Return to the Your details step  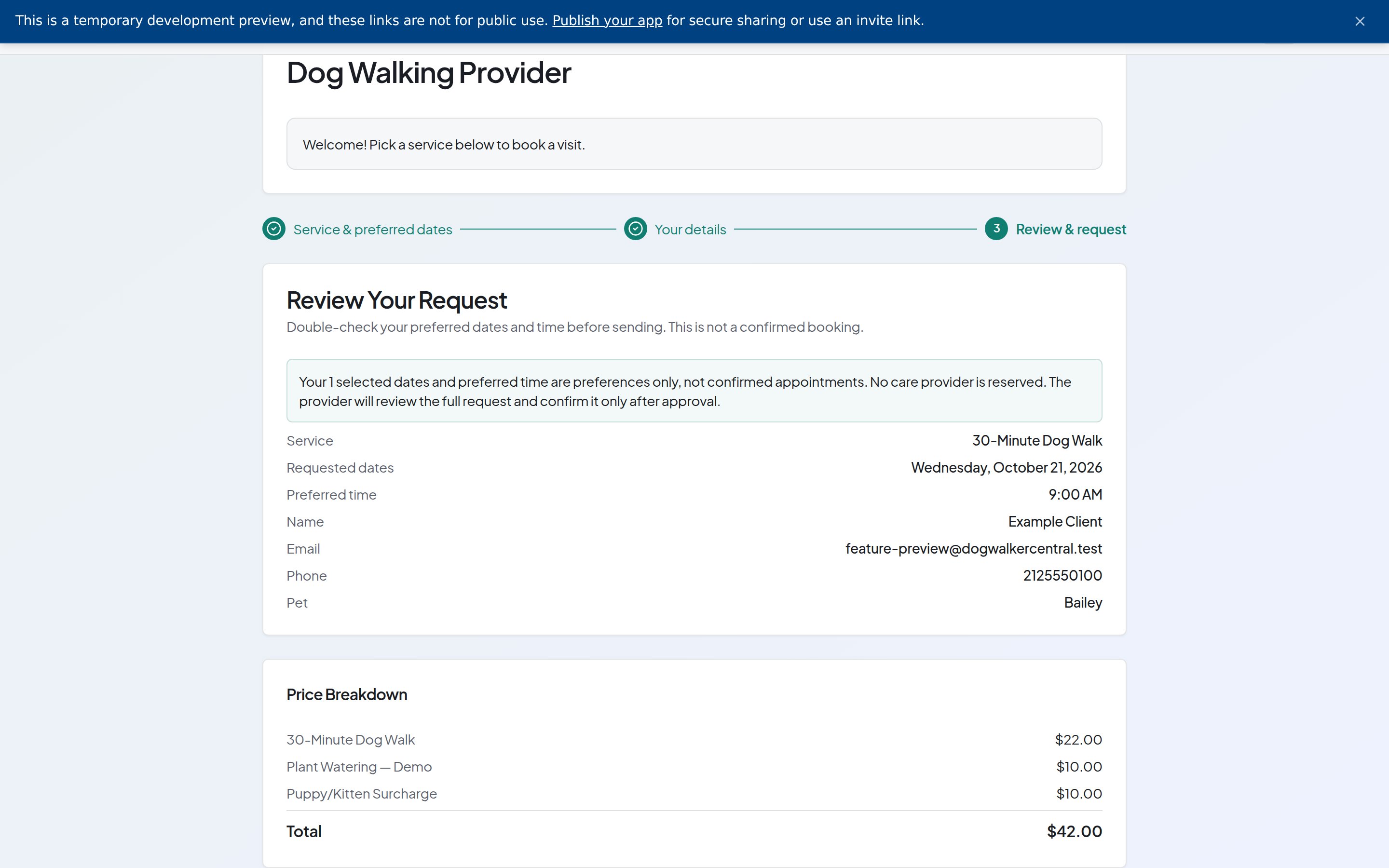point(690,230)
